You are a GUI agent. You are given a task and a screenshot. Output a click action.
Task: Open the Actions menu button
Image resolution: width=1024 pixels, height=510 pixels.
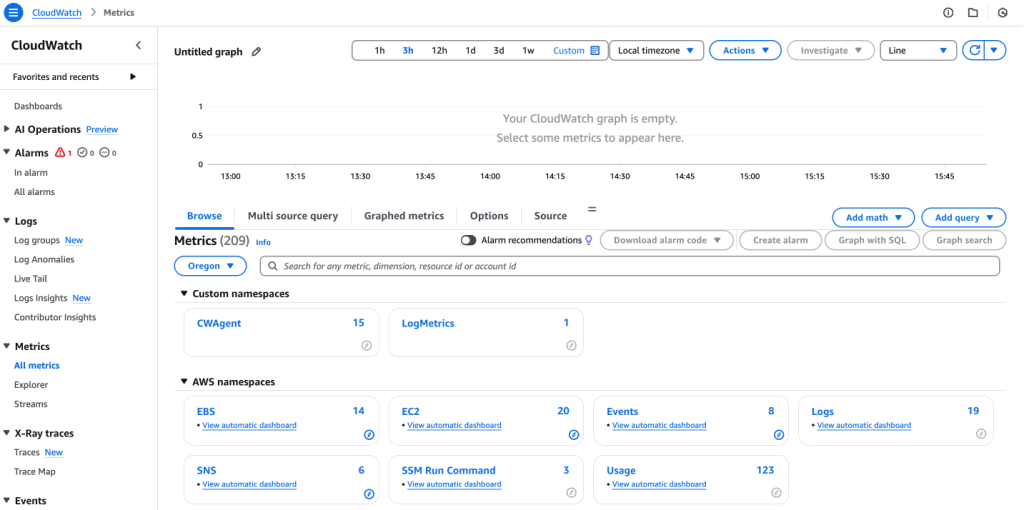click(745, 50)
